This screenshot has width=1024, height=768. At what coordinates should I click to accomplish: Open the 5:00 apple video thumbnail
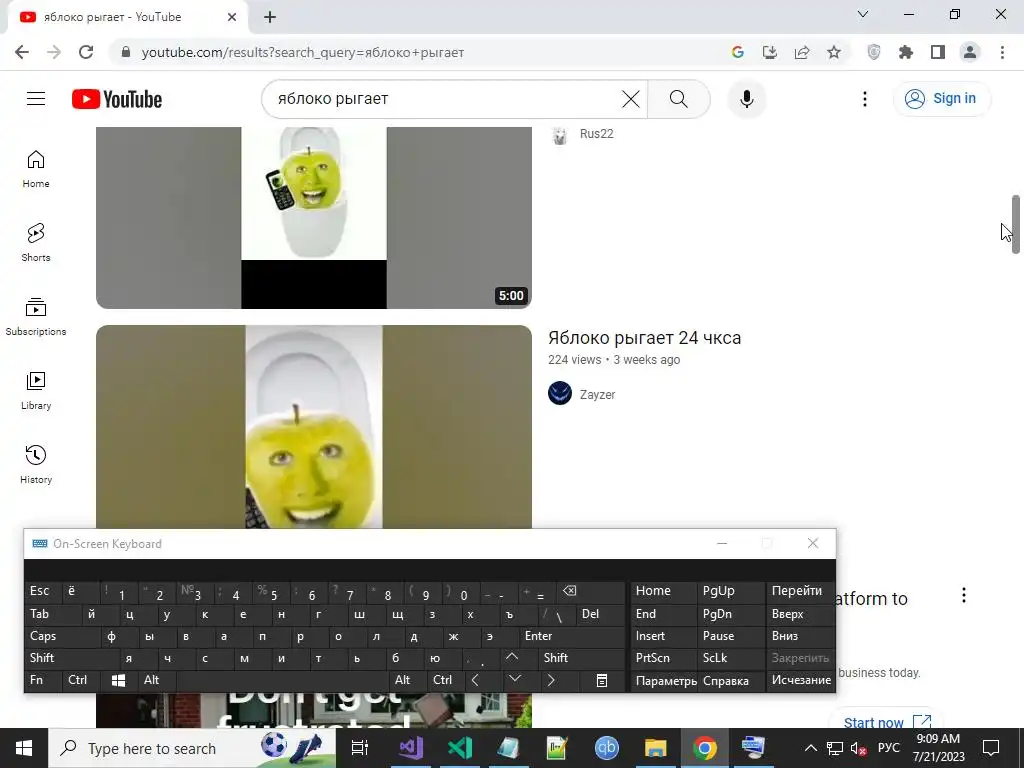(x=313, y=217)
